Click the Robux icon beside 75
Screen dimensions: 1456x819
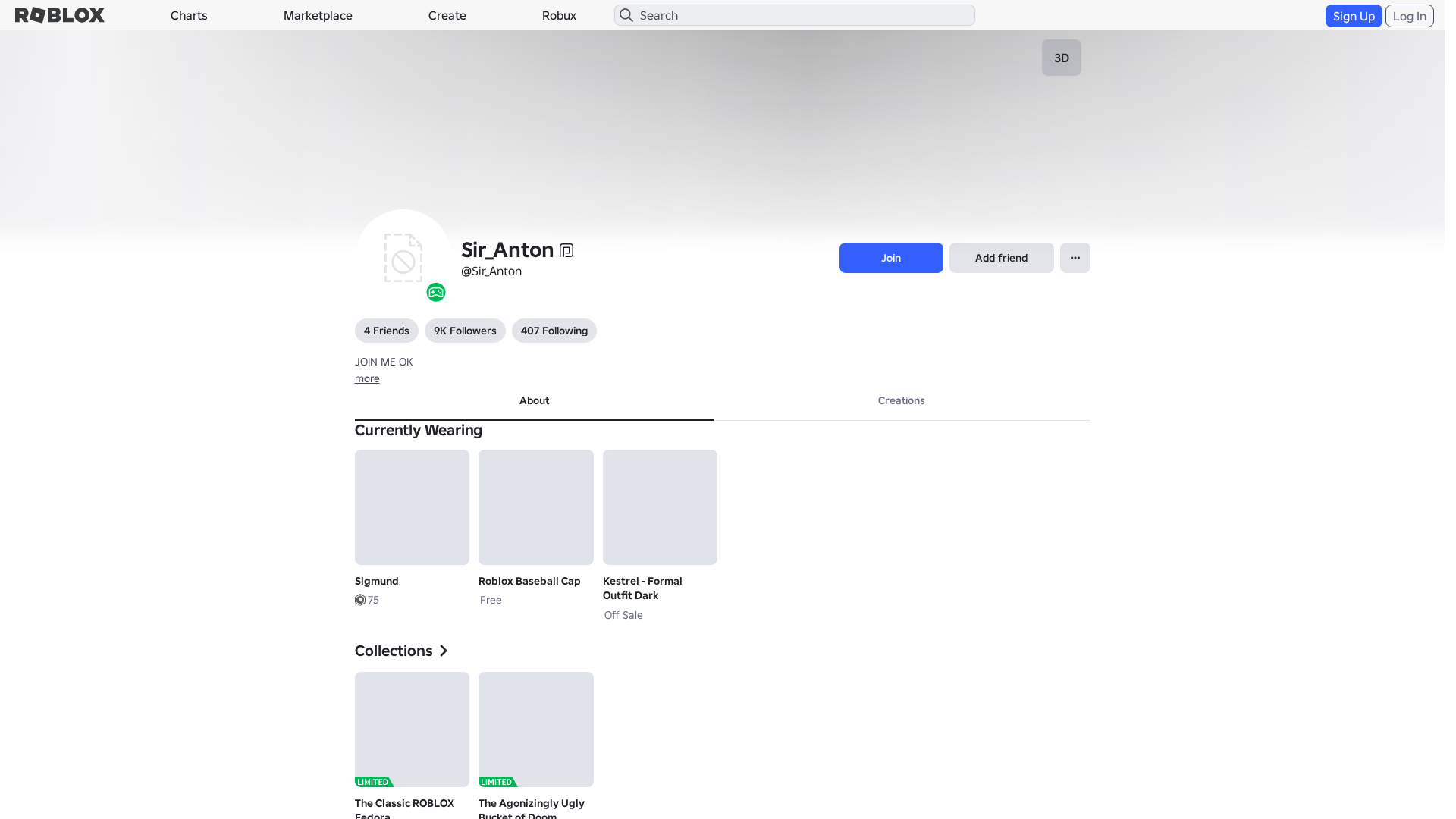pos(360,600)
